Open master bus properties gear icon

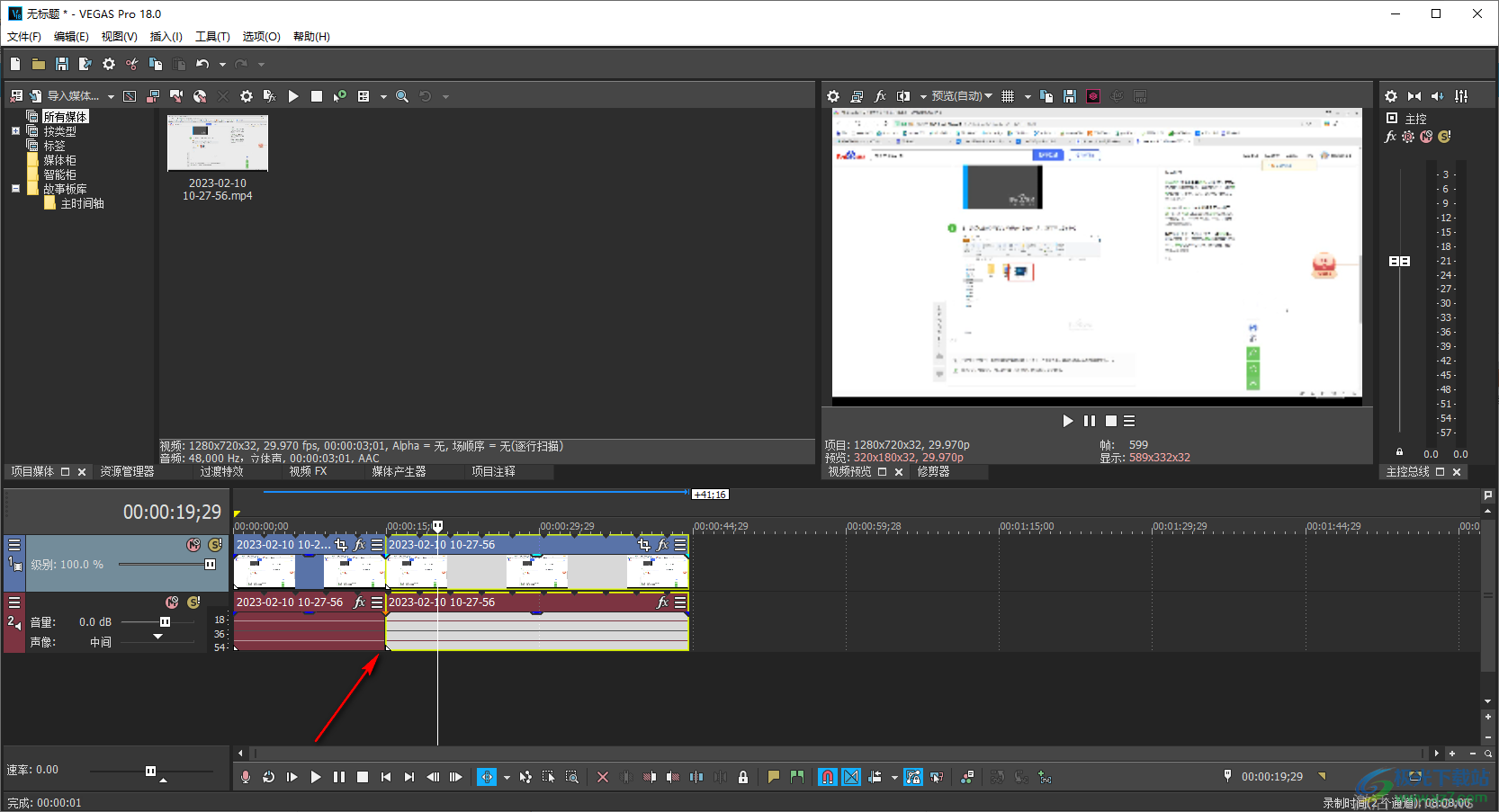(1391, 96)
